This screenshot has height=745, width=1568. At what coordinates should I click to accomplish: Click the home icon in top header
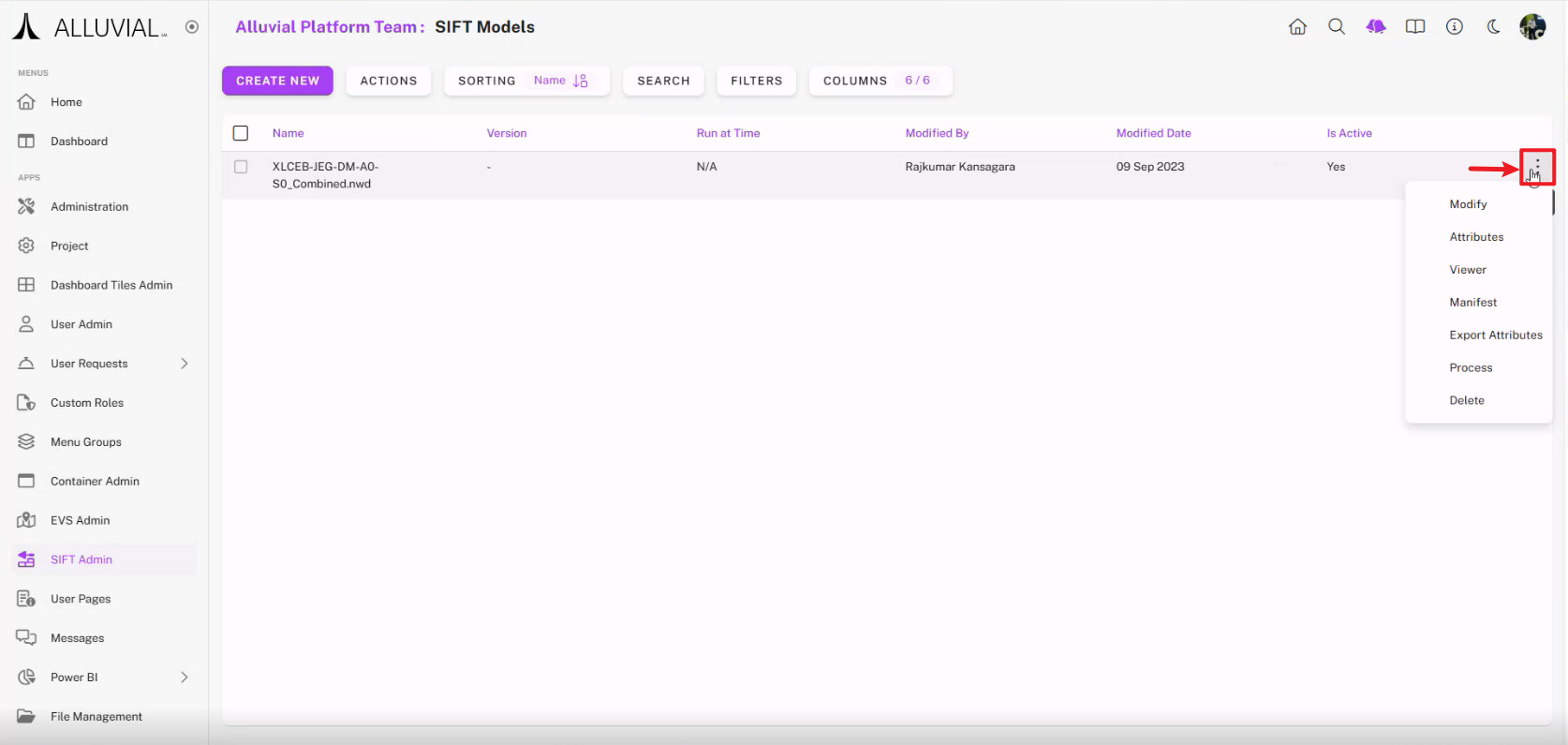(x=1297, y=27)
